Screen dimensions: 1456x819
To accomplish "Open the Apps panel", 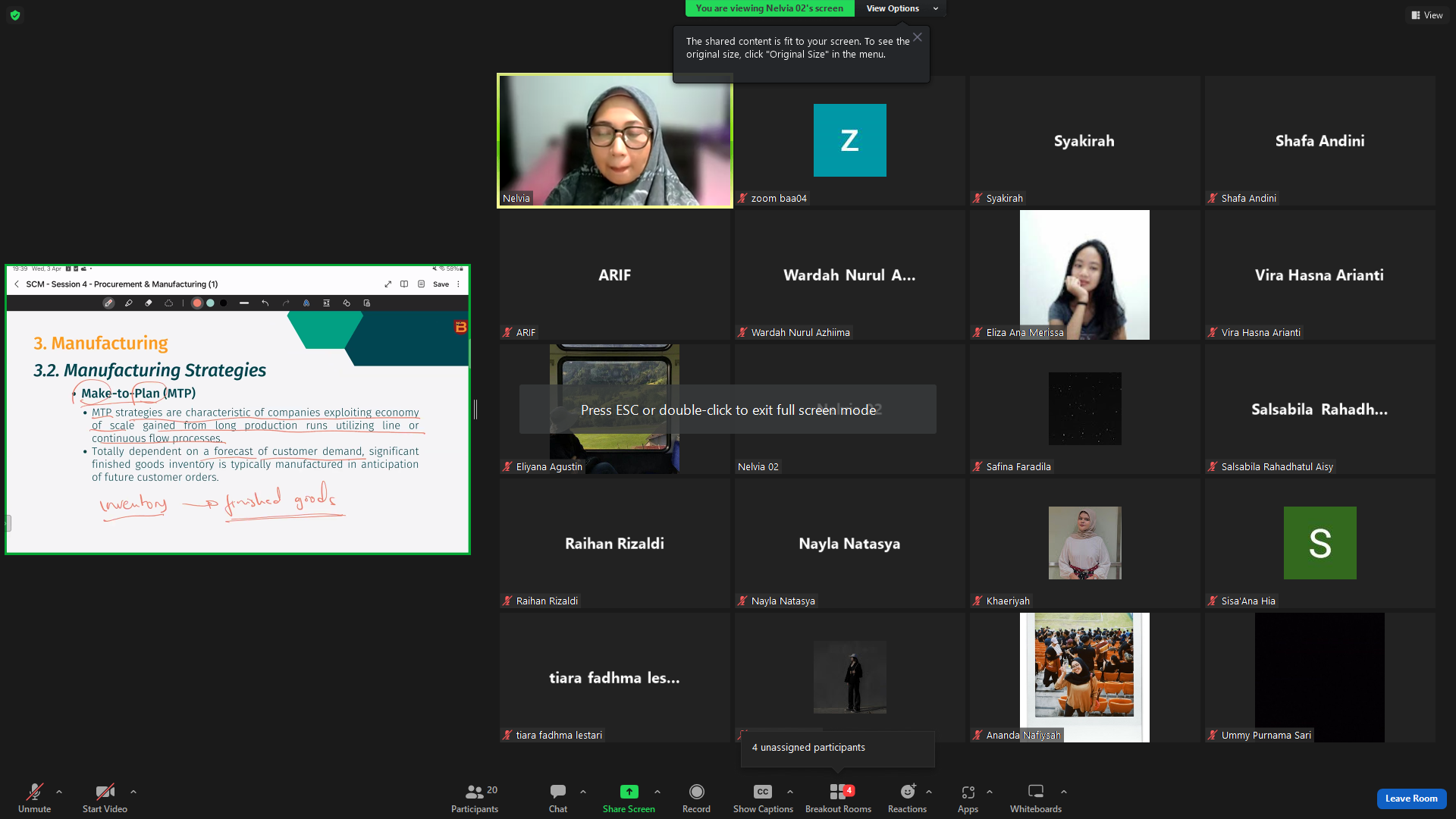I will coord(968,798).
